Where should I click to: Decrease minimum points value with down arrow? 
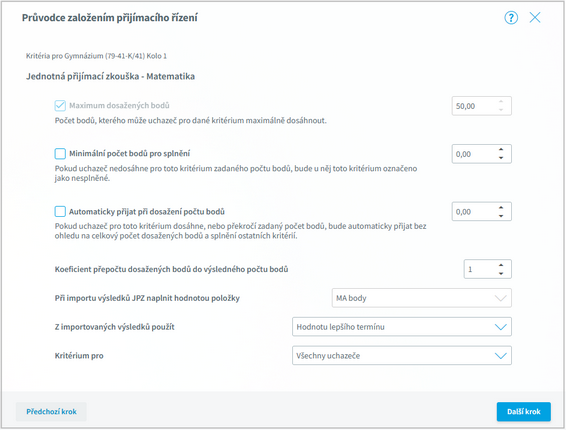pyautogui.click(x=501, y=158)
